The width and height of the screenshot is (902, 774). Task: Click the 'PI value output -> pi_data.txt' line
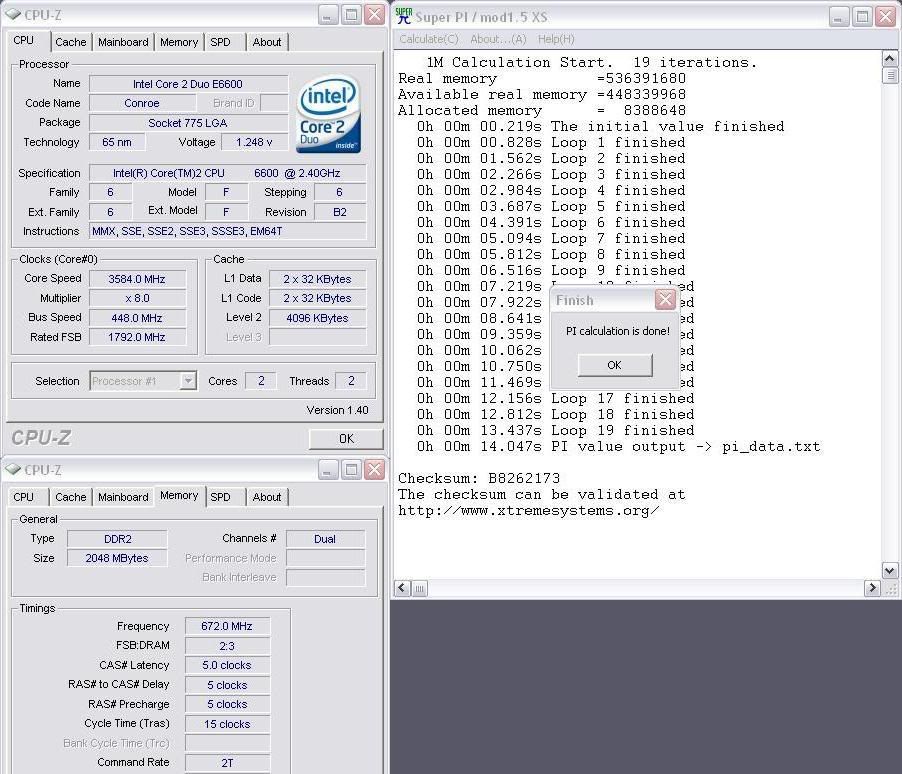coord(618,447)
